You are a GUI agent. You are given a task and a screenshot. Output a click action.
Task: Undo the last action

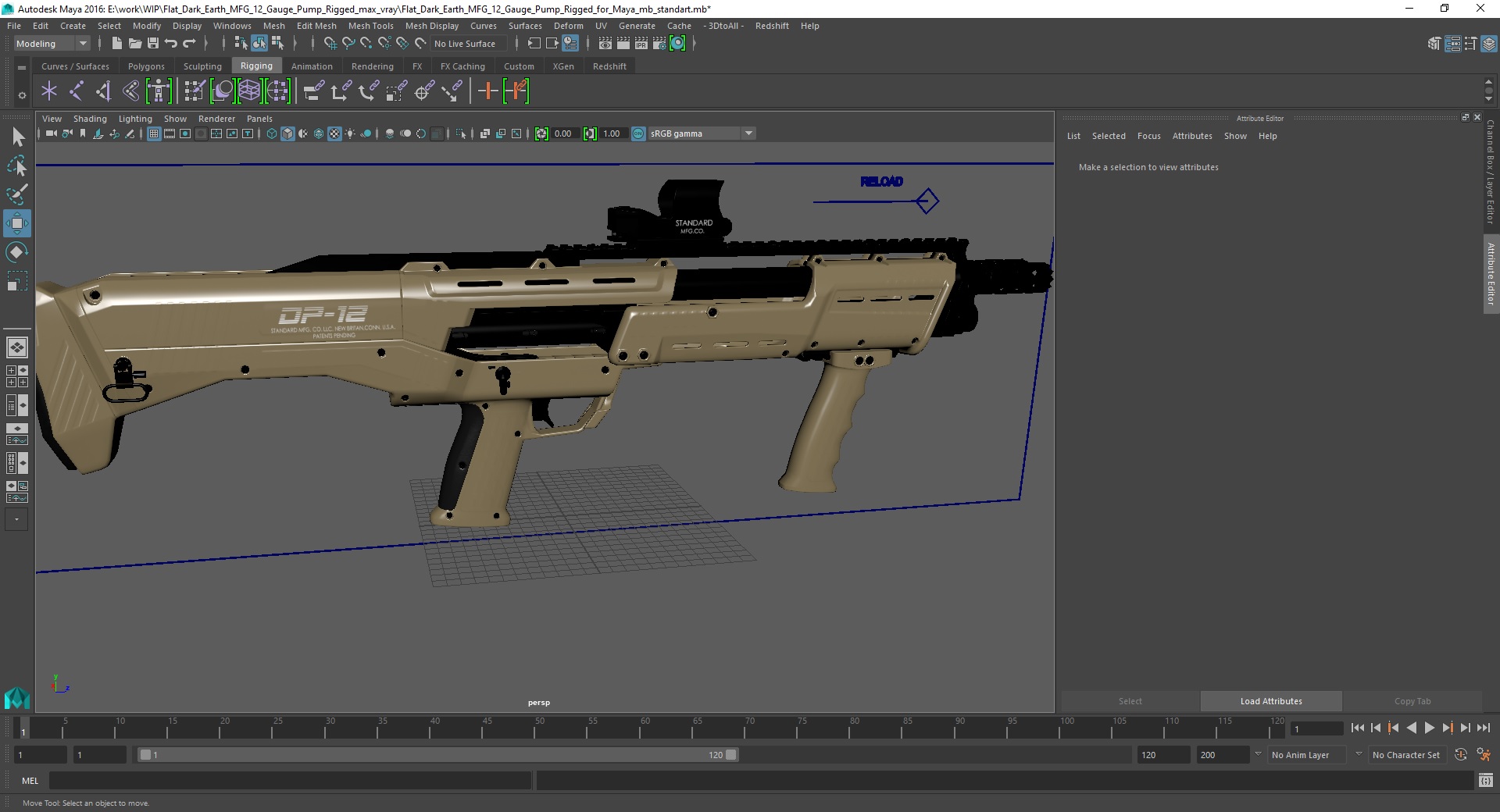coord(171,44)
